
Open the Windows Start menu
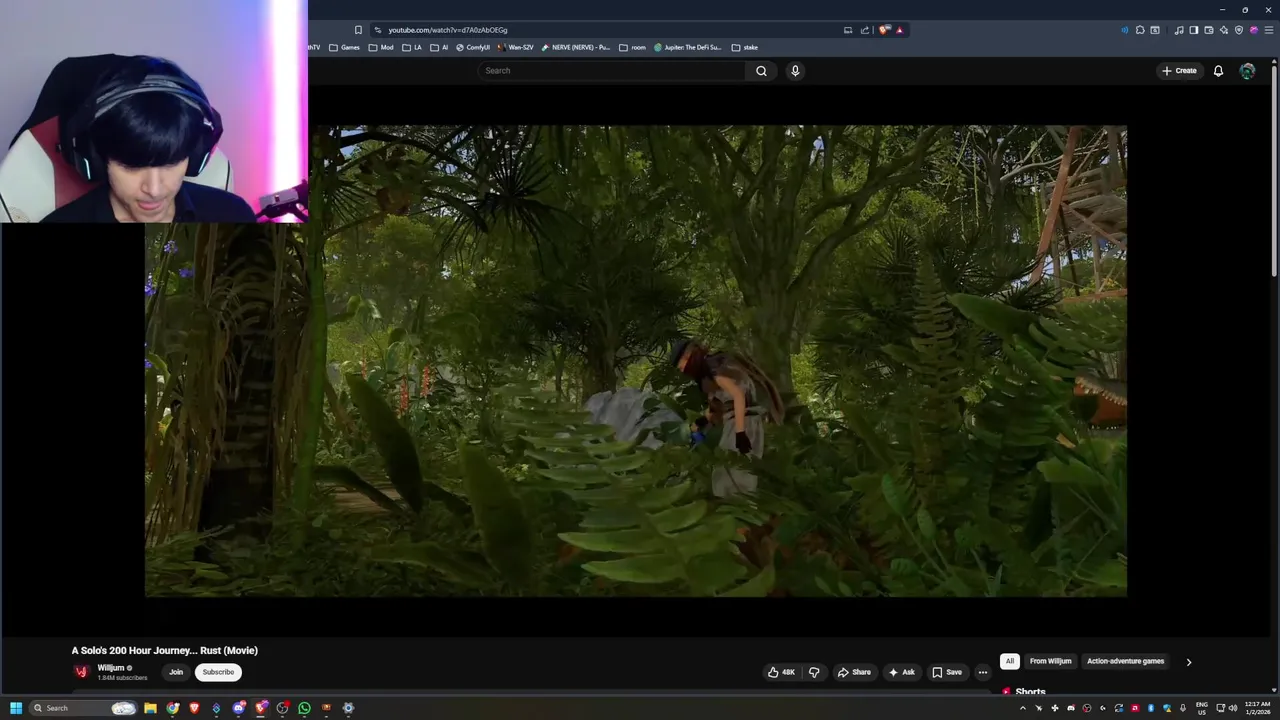click(x=16, y=708)
